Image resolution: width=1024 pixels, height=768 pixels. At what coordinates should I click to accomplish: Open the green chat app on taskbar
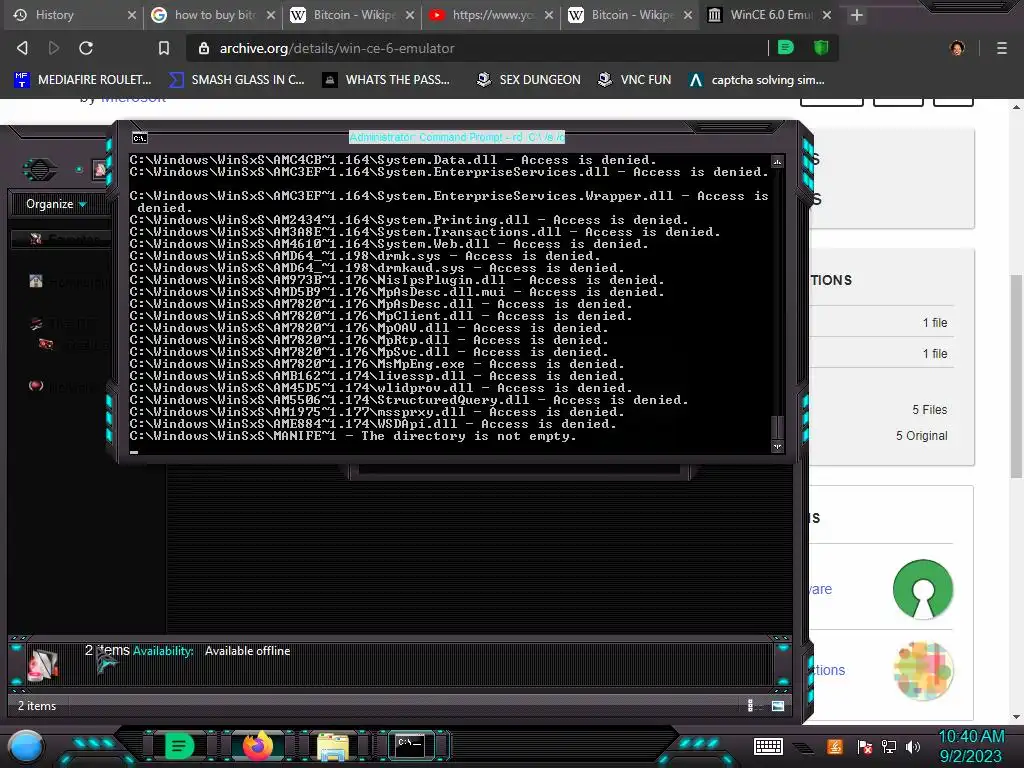pos(179,745)
